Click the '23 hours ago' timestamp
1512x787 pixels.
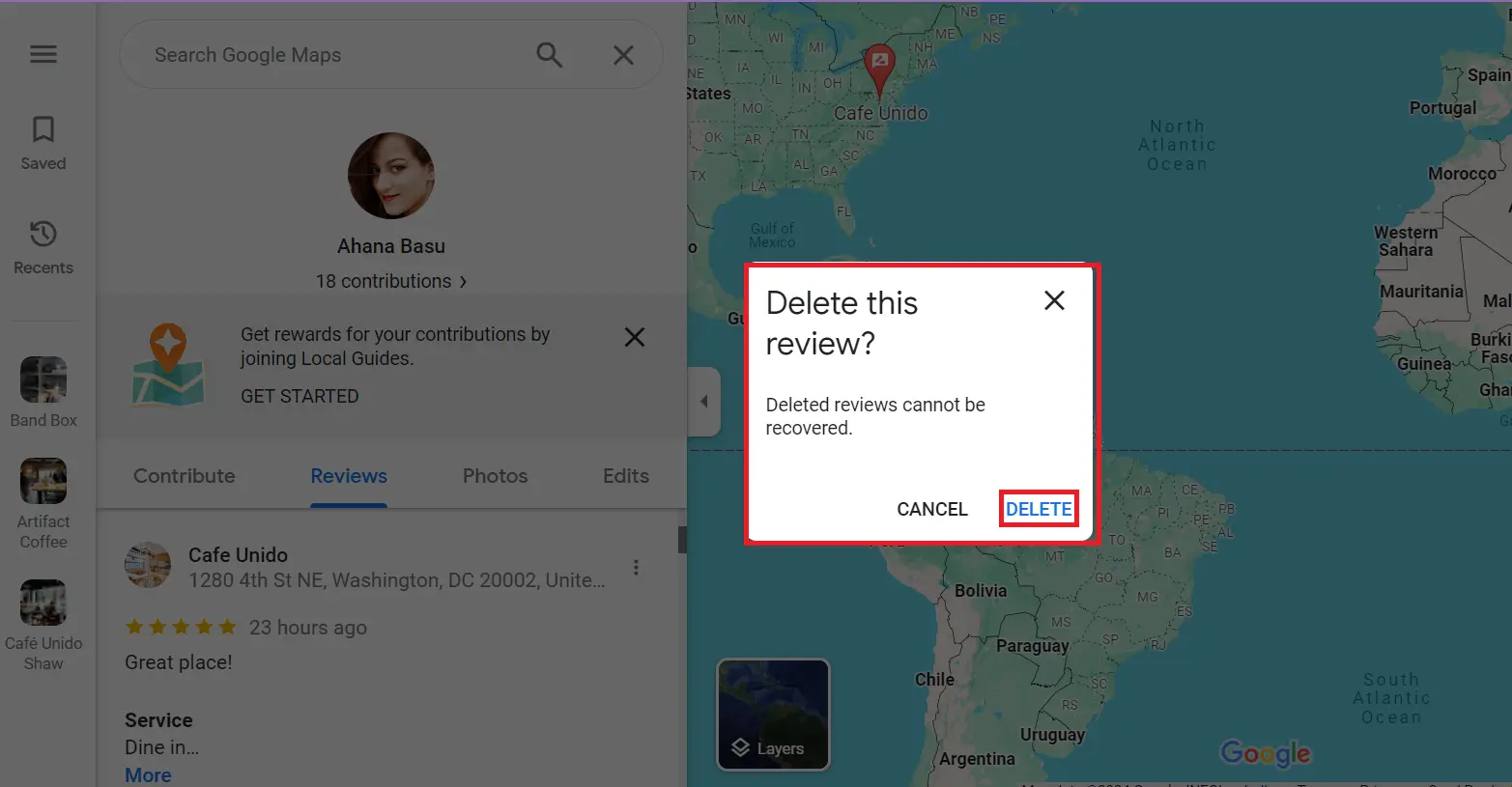(308, 628)
